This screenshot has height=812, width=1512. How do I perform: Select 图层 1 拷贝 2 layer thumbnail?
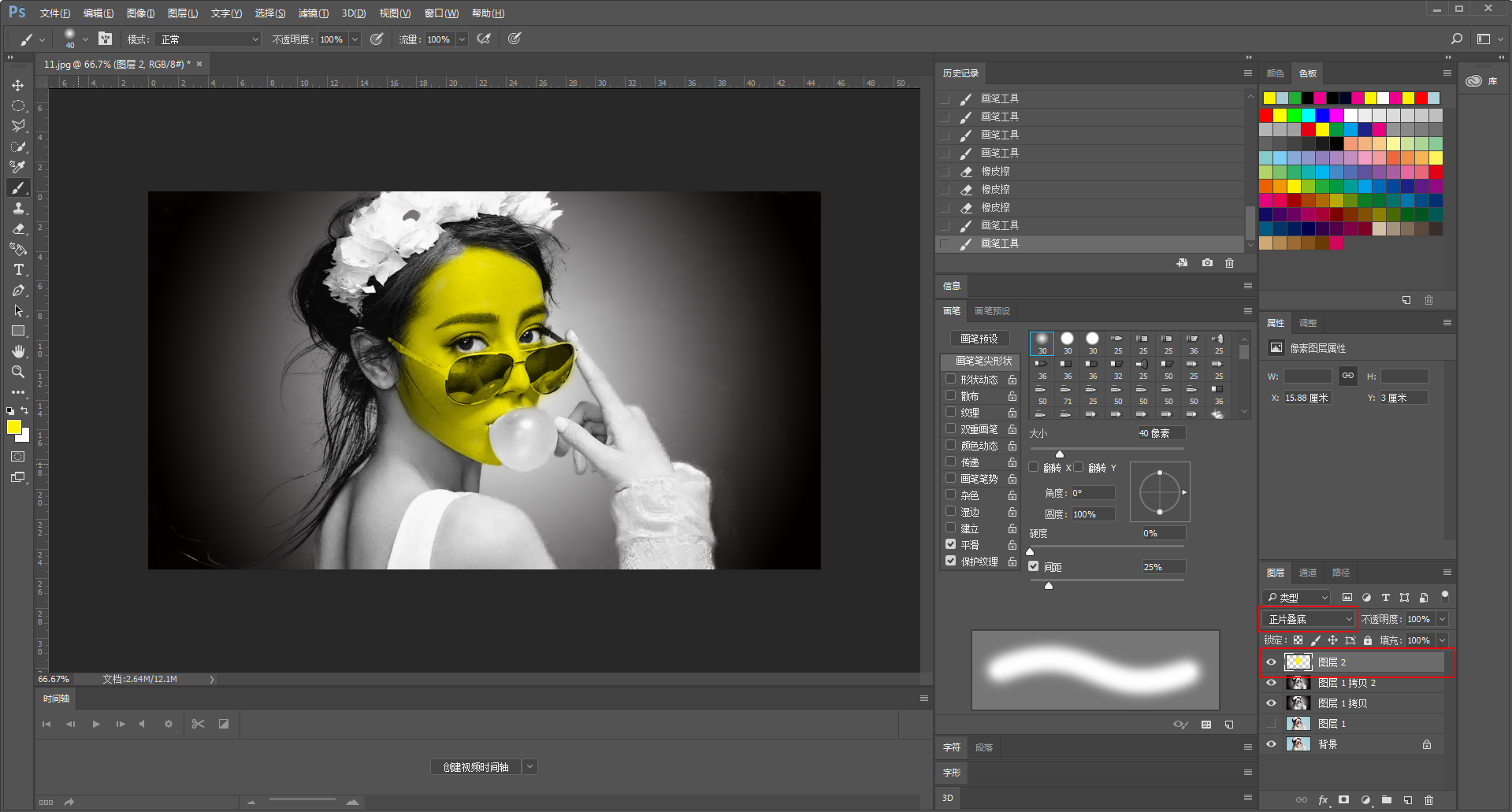click(x=1298, y=683)
